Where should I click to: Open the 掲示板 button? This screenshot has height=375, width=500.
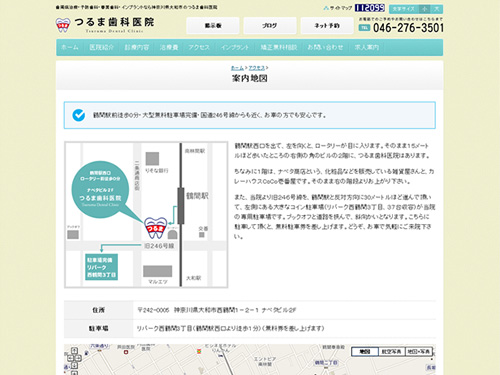(x=213, y=26)
